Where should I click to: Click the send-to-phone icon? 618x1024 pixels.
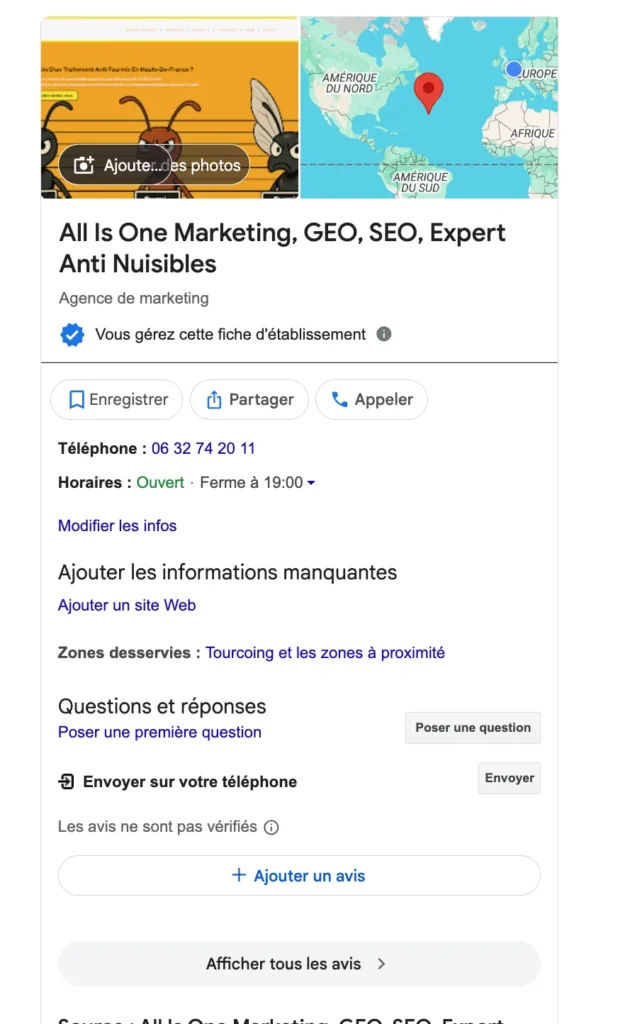pyautogui.click(x=67, y=782)
